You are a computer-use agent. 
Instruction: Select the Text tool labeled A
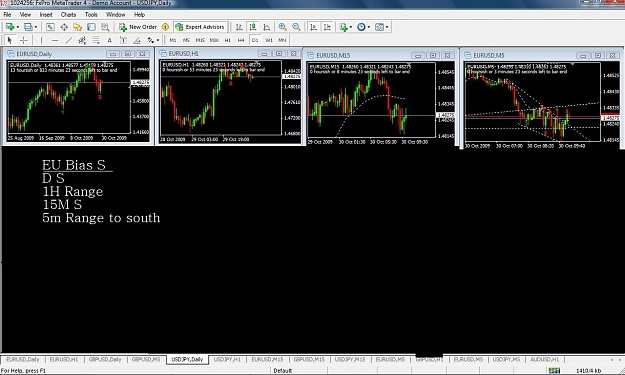pyautogui.click(x=110, y=40)
